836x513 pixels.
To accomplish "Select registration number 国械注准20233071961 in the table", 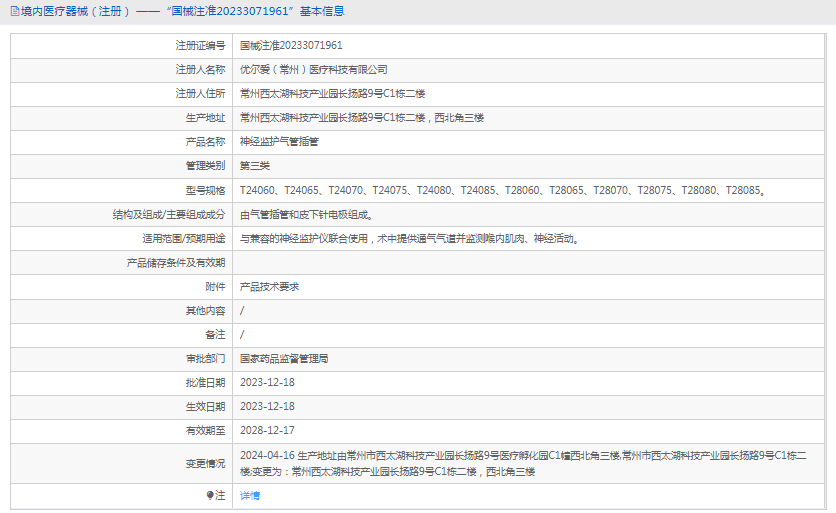I will coord(291,45).
